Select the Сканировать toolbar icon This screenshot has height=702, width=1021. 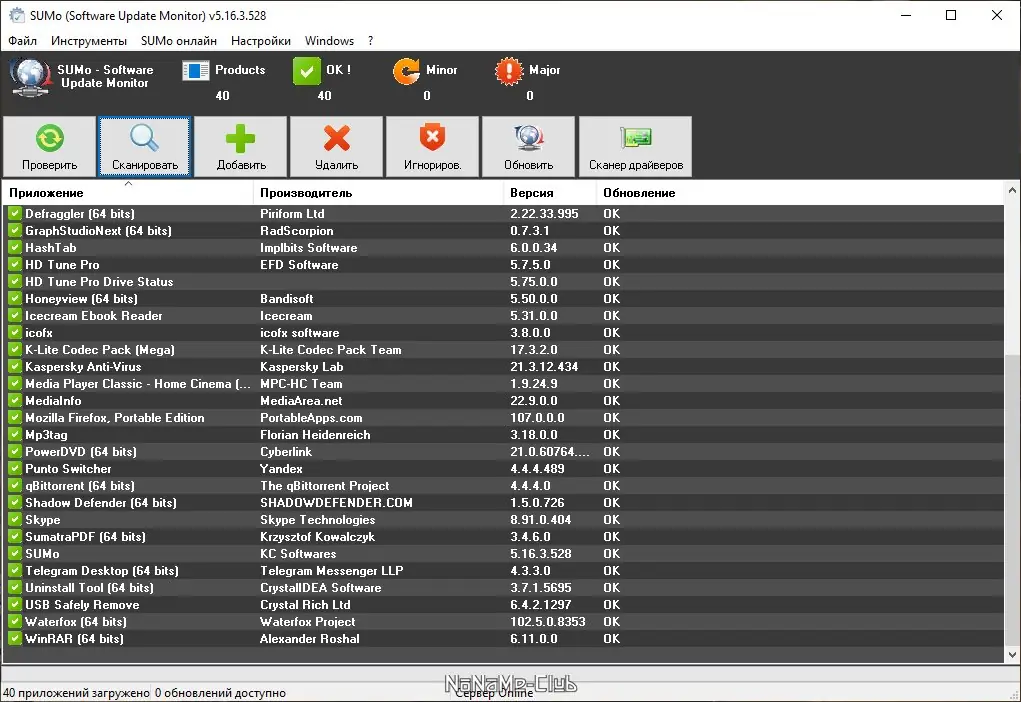[144, 138]
